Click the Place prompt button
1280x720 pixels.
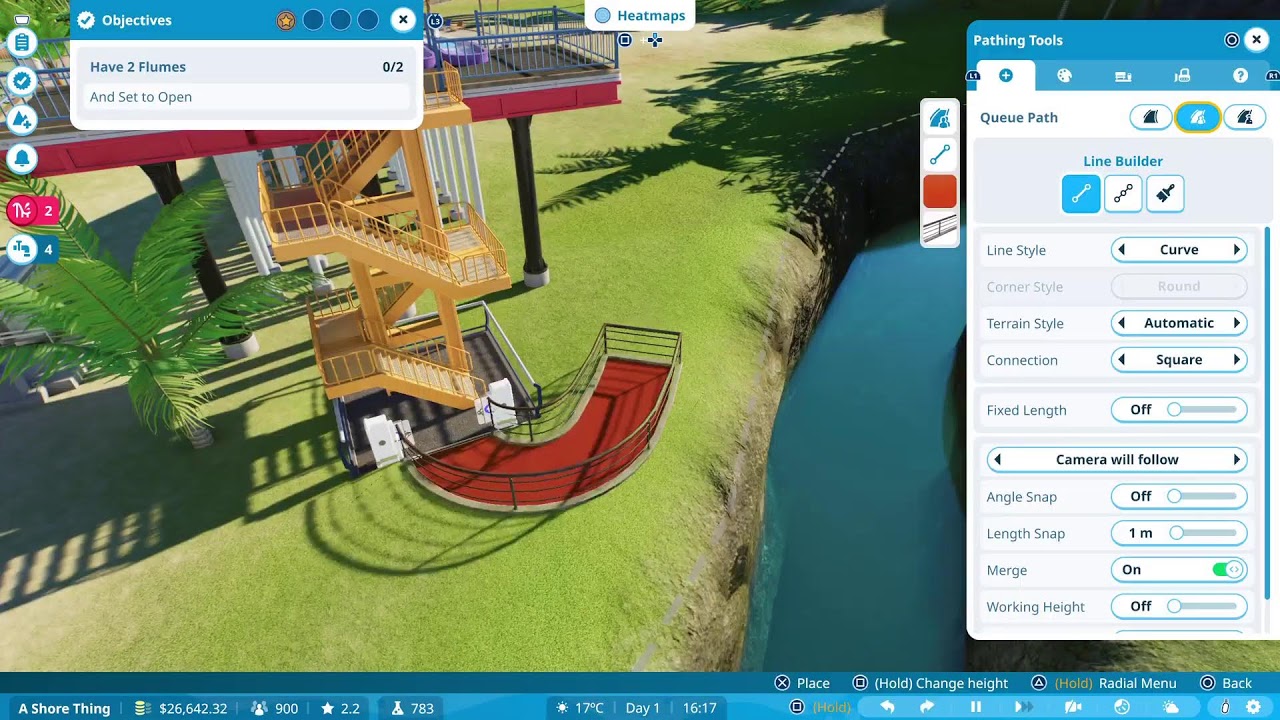click(803, 683)
